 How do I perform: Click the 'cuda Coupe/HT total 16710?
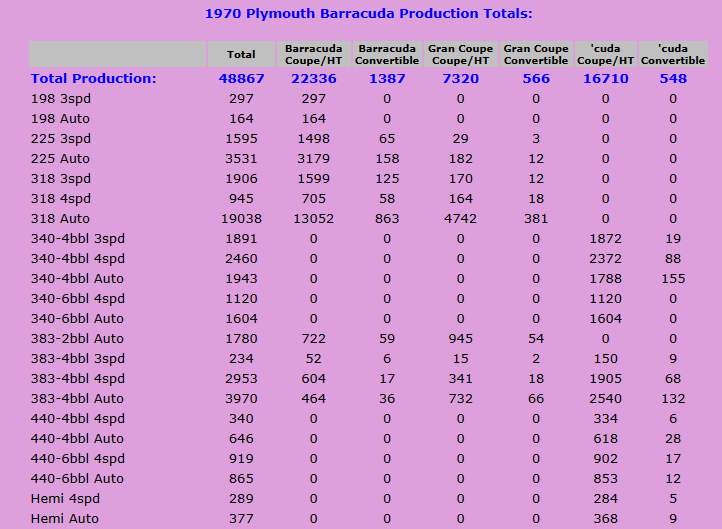click(x=606, y=78)
